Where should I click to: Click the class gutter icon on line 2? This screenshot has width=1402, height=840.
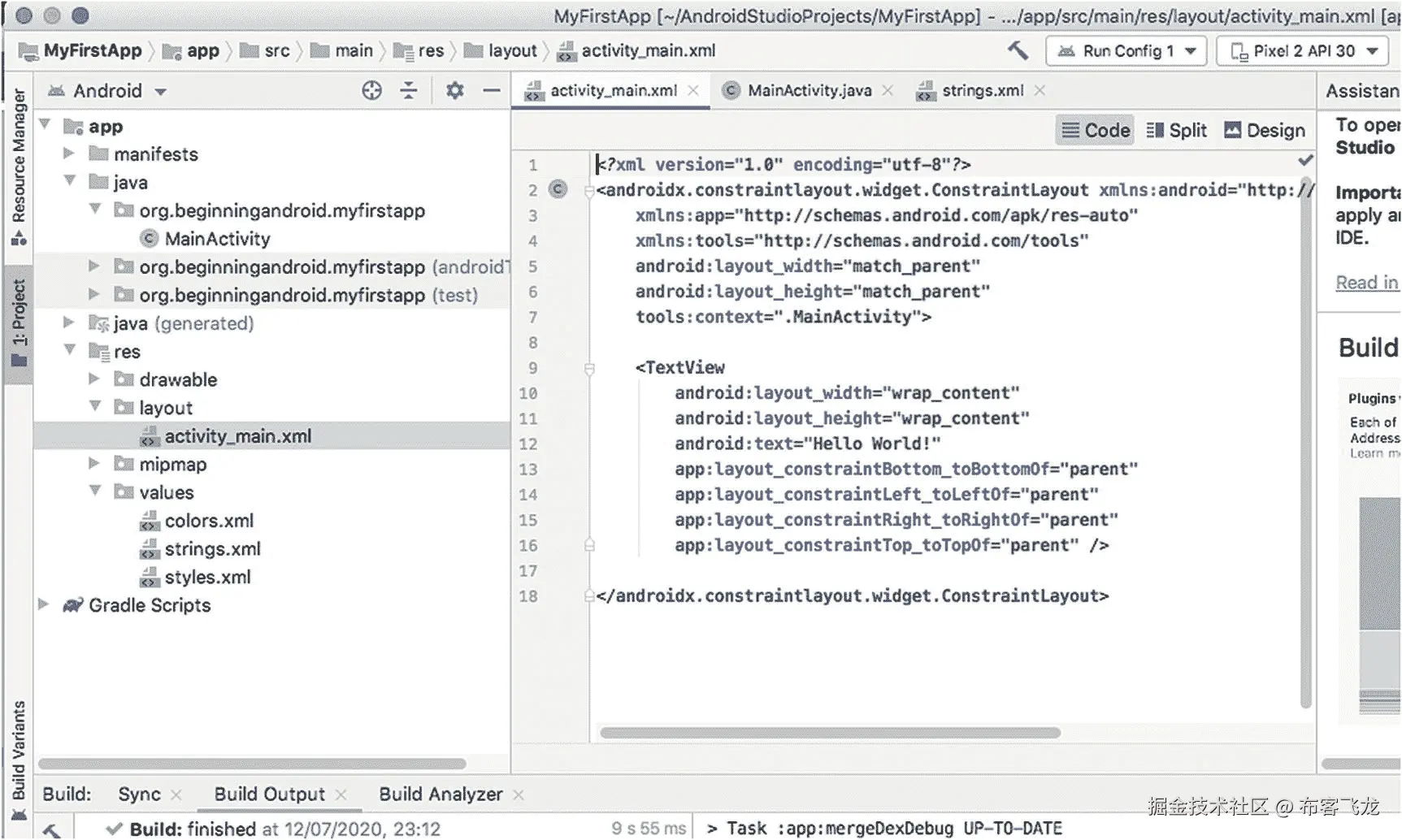558,189
